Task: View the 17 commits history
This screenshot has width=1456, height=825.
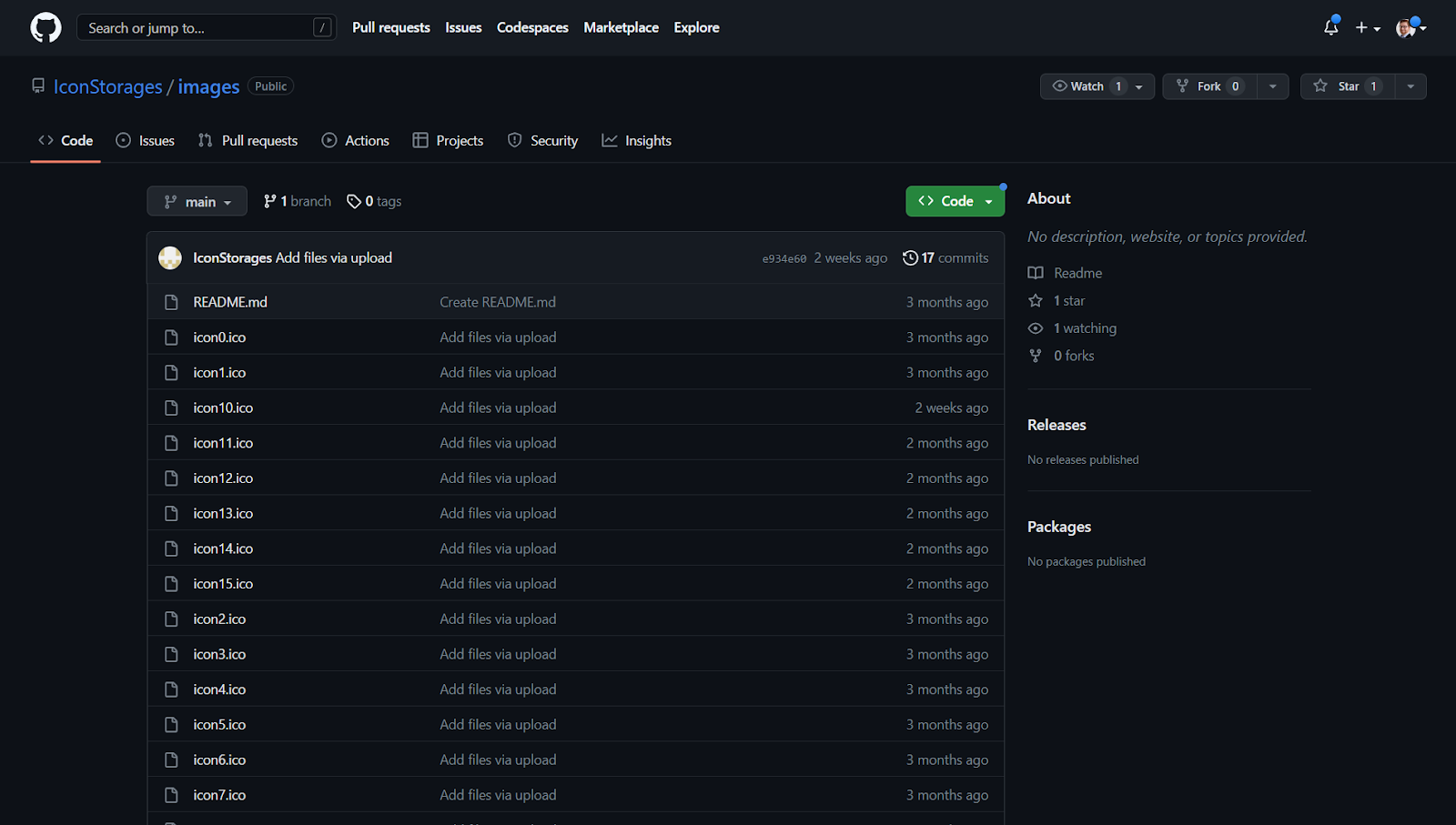Action: point(945,258)
